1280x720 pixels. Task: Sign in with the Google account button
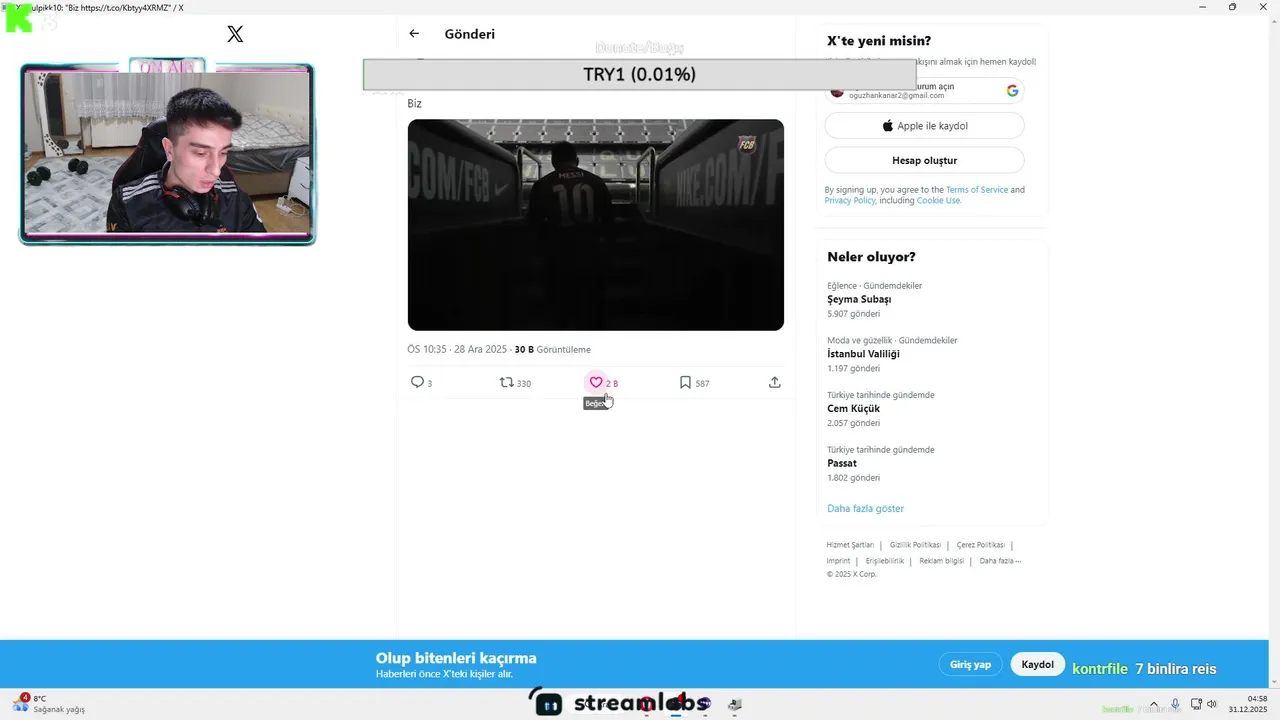924,90
